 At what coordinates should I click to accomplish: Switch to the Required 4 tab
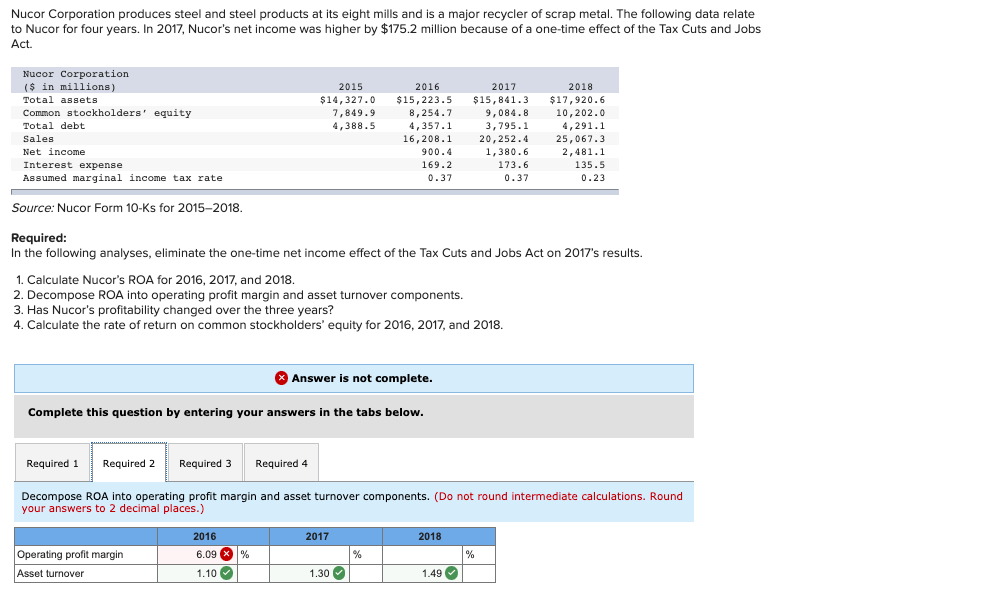tap(281, 463)
